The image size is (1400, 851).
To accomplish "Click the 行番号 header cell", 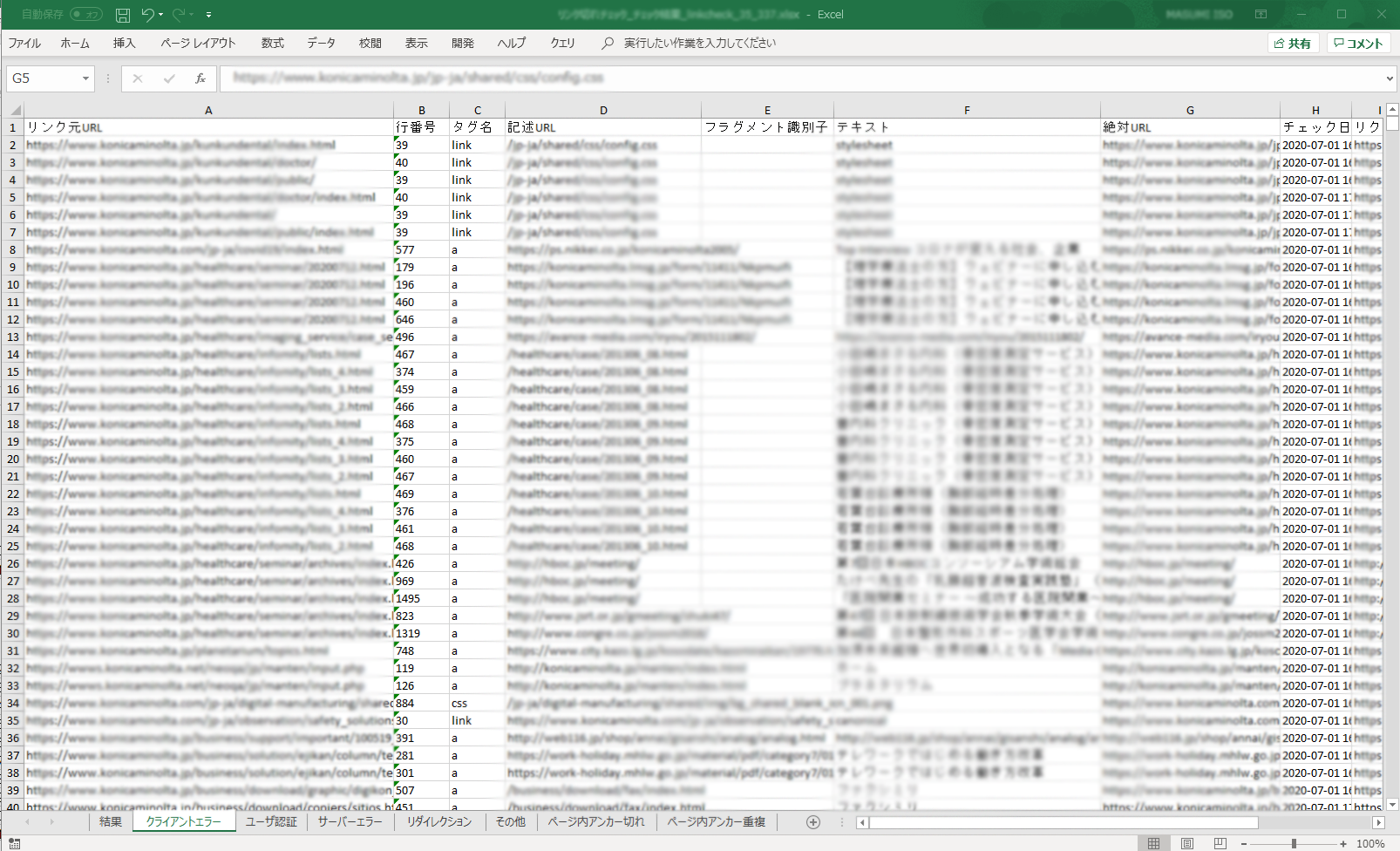I will tap(421, 127).
